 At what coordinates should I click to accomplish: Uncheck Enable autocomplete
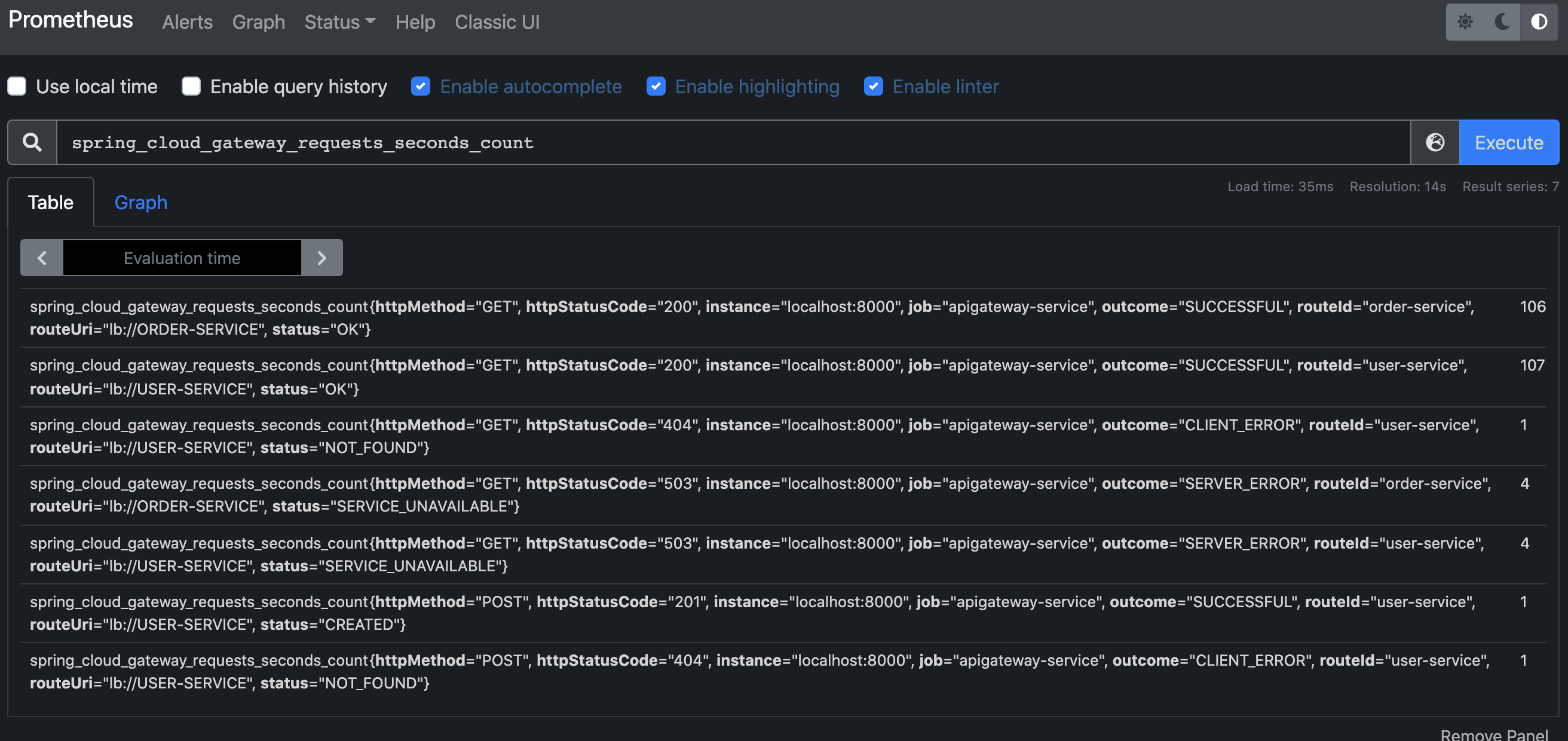tap(421, 87)
